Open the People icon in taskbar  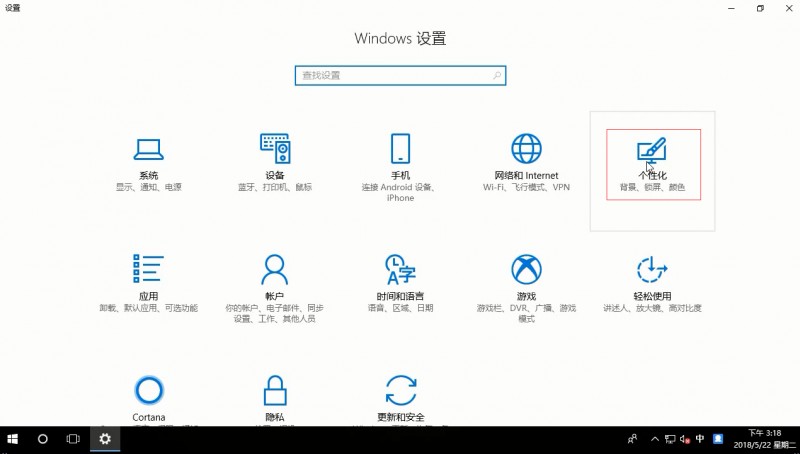coord(633,439)
